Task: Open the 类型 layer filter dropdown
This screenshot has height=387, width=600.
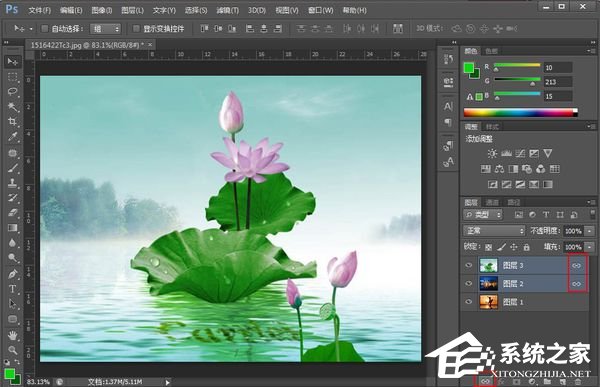Action: 483,215
